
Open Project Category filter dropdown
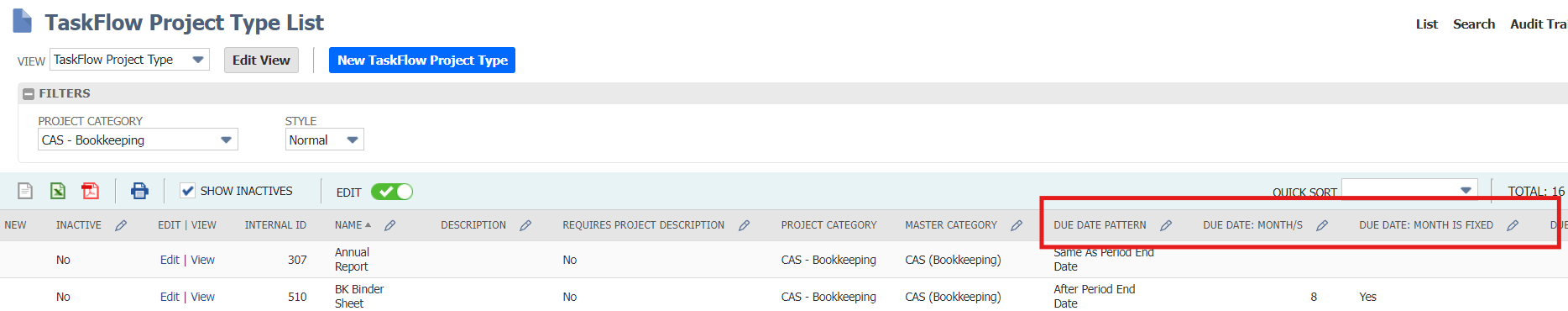click(138, 140)
